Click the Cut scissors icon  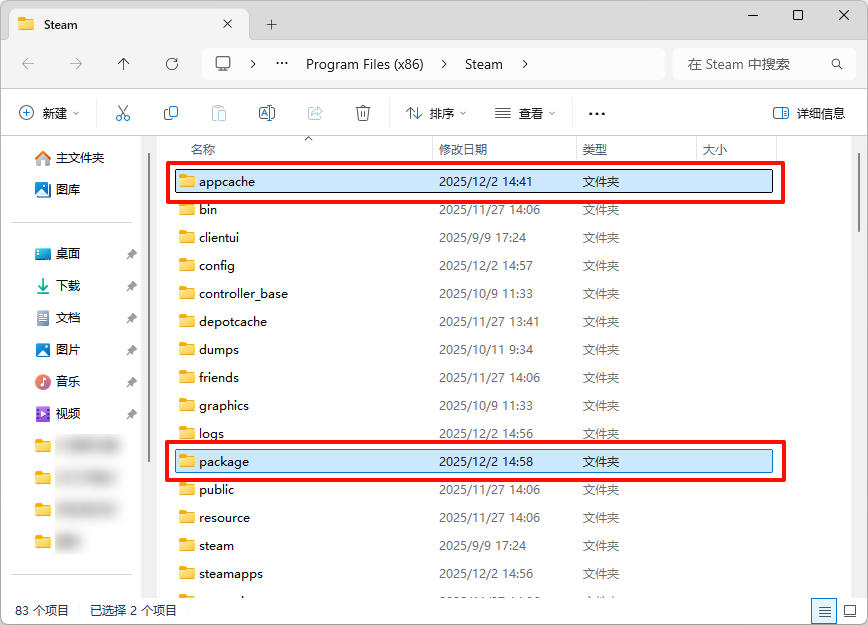pyautogui.click(x=123, y=113)
